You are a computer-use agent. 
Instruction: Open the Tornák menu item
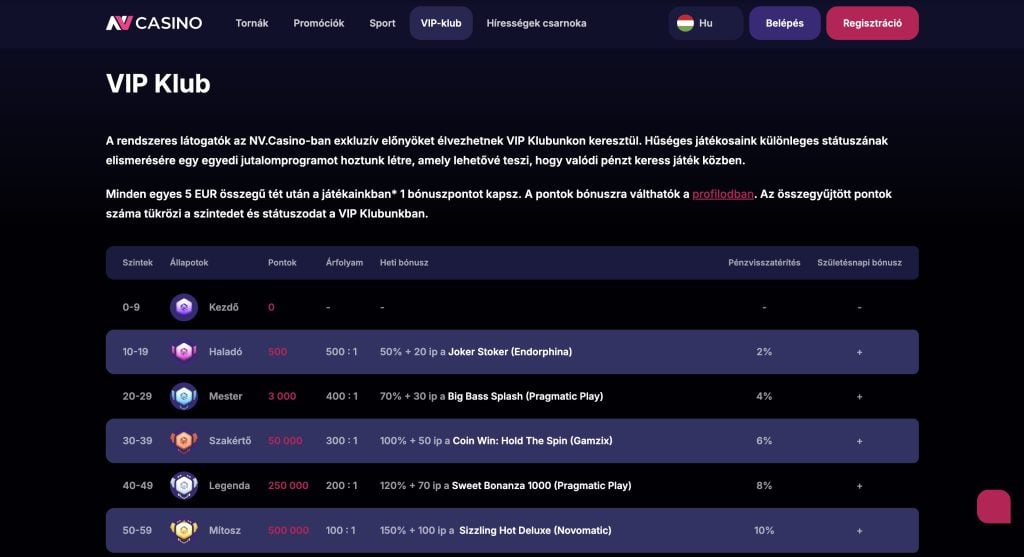[251, 23]
